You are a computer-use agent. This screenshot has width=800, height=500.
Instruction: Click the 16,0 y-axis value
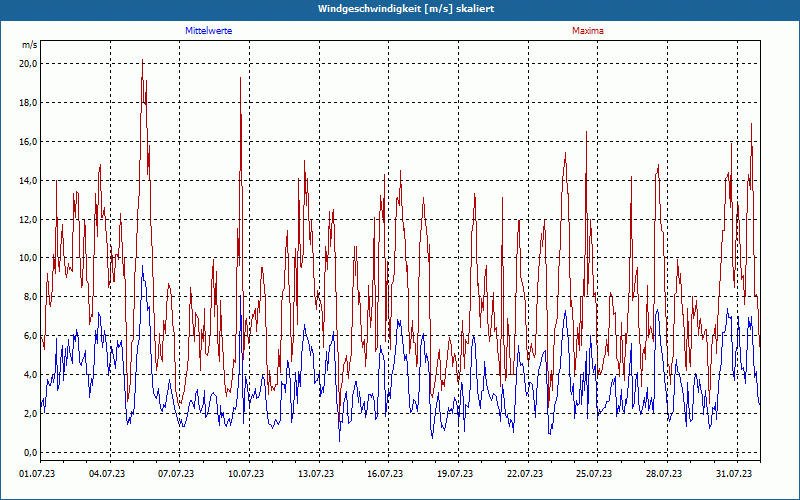pos(29,141)
